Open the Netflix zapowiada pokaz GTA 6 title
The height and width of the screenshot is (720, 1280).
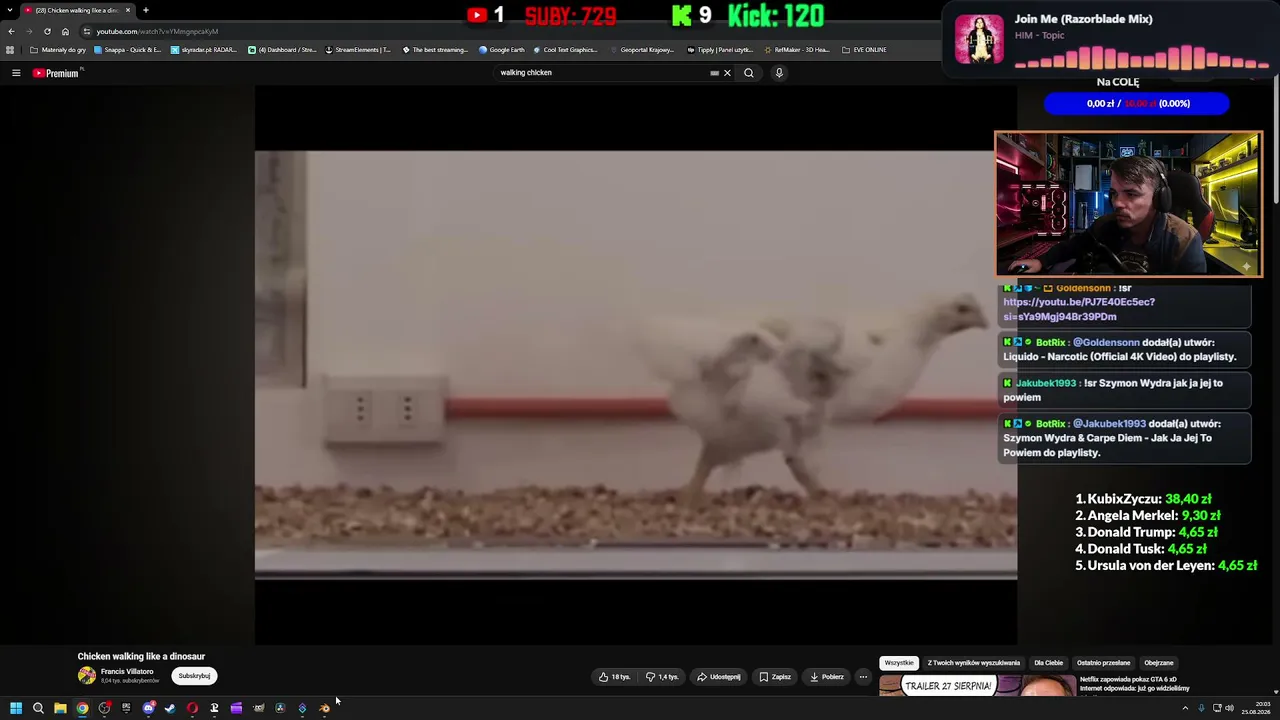(1134, 684)
